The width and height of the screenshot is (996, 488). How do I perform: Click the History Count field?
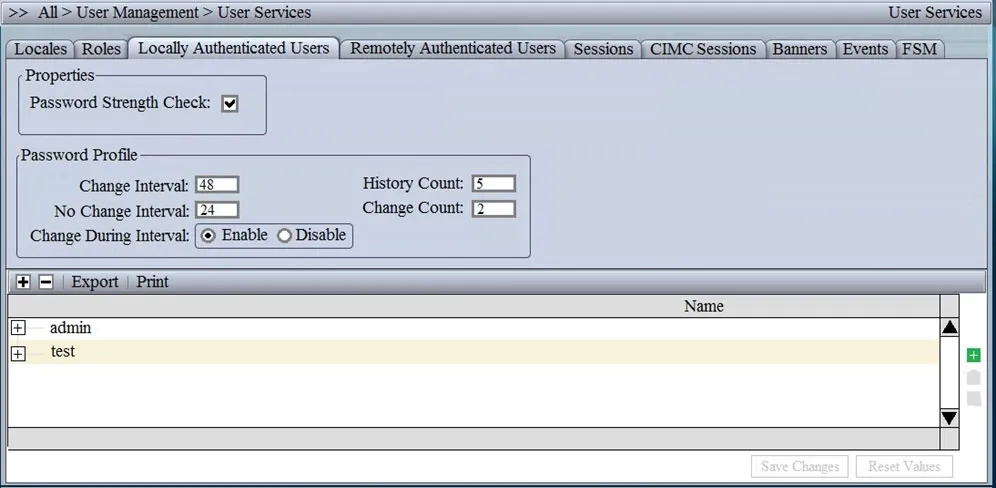click(x=494, y=184)
